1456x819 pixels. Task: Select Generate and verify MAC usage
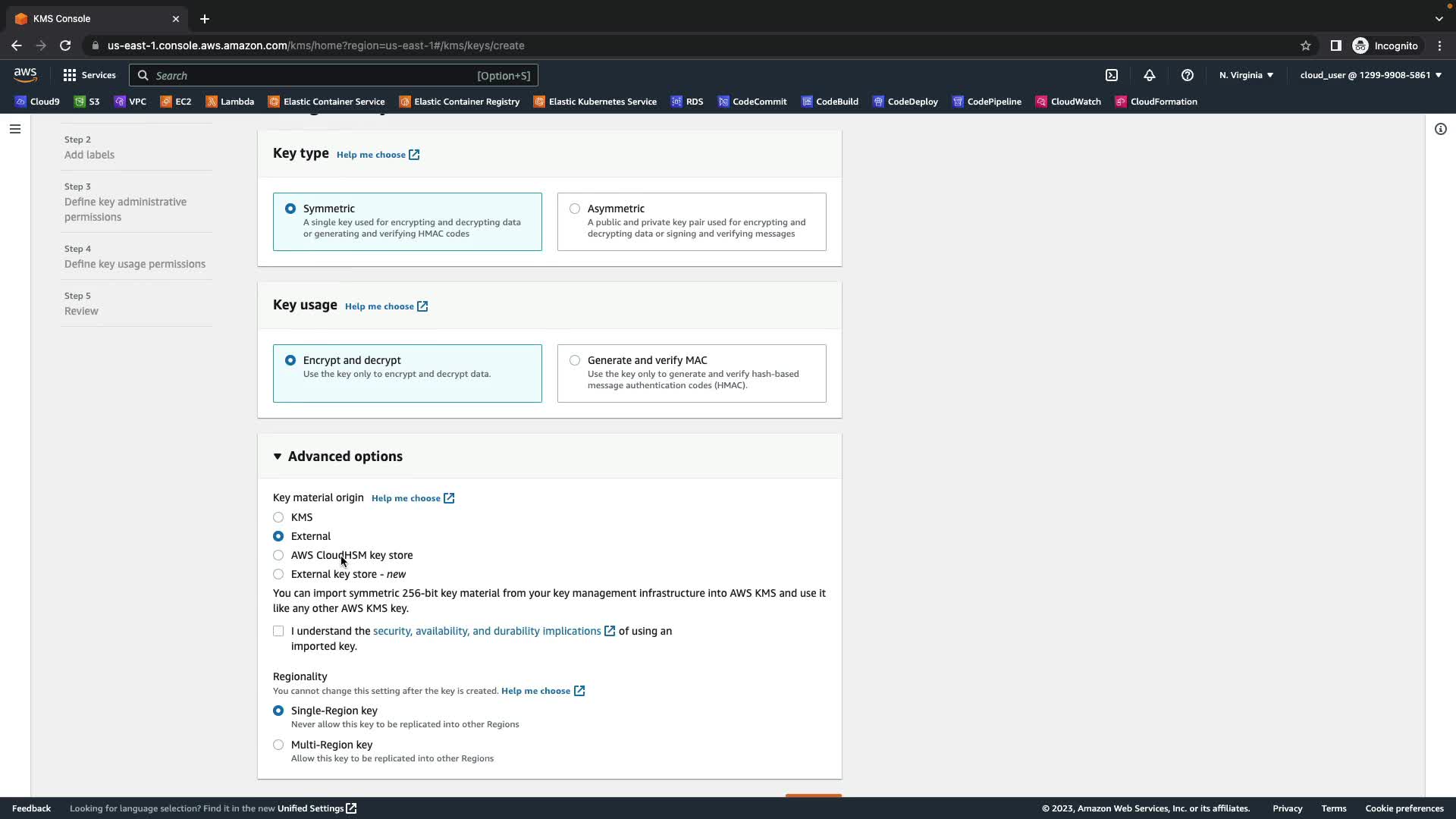point(575,360)
